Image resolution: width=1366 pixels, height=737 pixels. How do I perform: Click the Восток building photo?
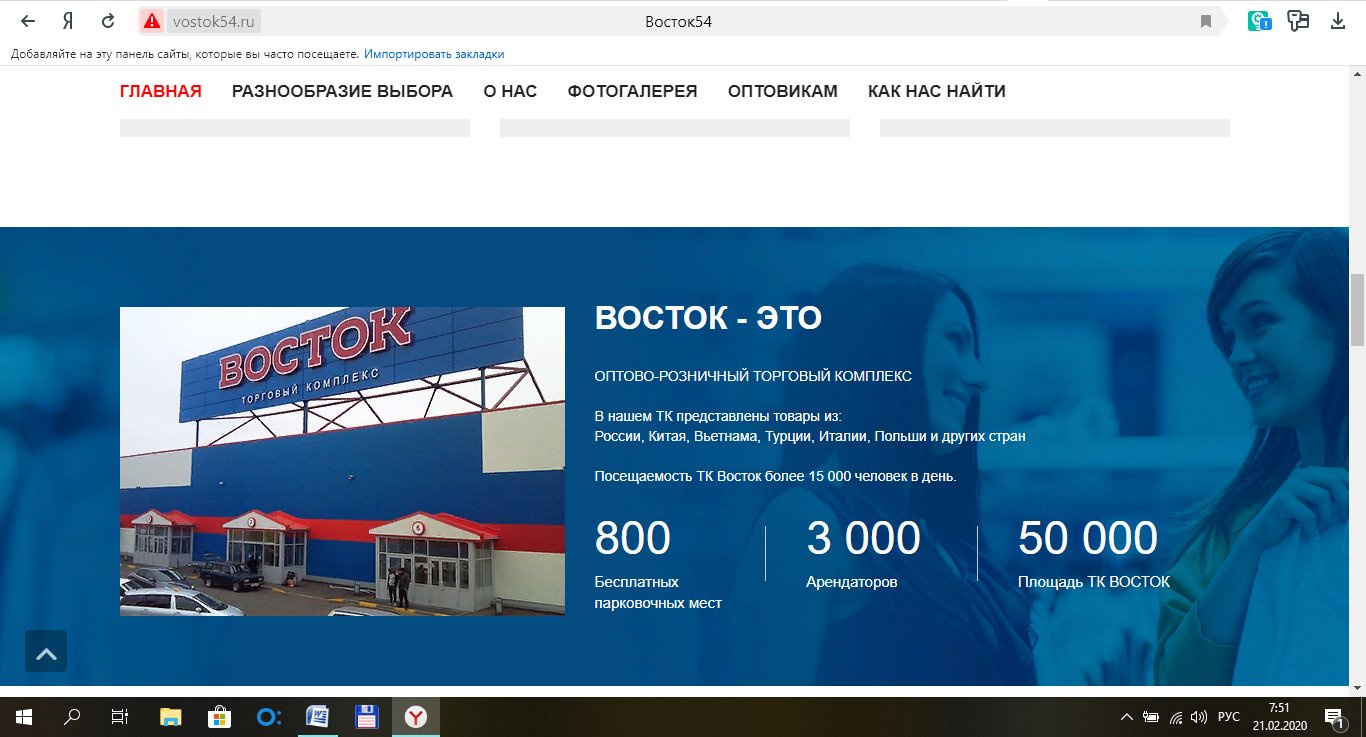(342, 461)
